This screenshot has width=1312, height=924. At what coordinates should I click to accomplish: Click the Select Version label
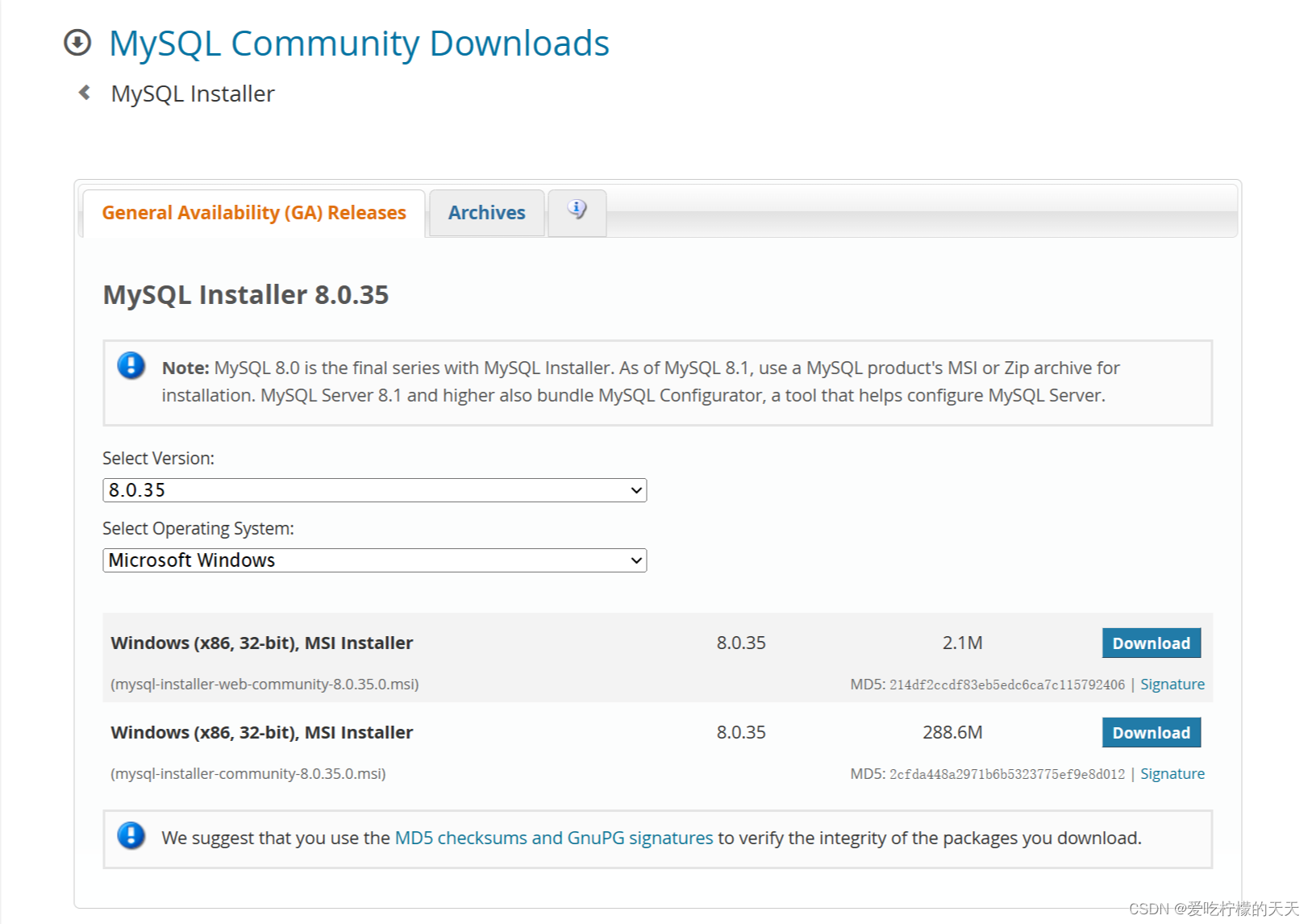pyautogui.click(x=159, y=459)
